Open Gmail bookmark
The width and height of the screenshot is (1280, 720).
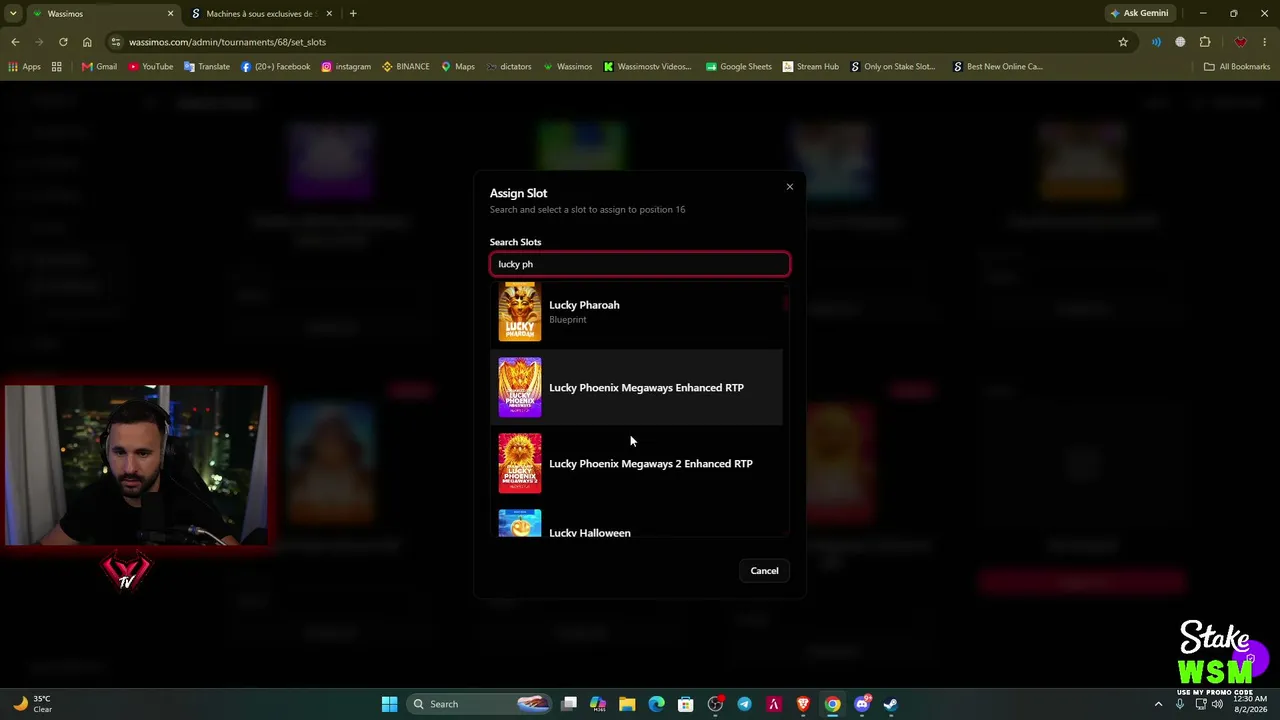pyautogui.click(x=99, y=67)
